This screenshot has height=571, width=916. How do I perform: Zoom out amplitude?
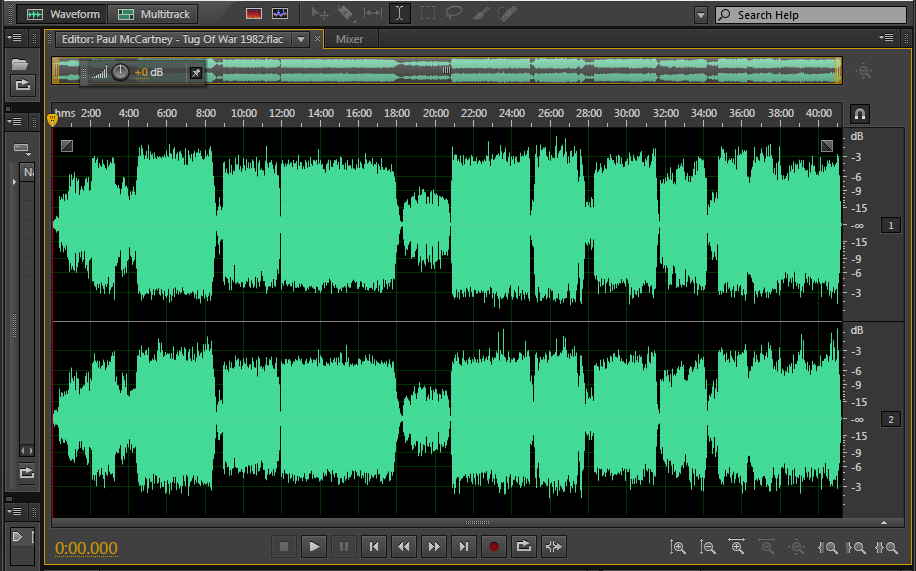pyautogui.click(x=707, y=548)
